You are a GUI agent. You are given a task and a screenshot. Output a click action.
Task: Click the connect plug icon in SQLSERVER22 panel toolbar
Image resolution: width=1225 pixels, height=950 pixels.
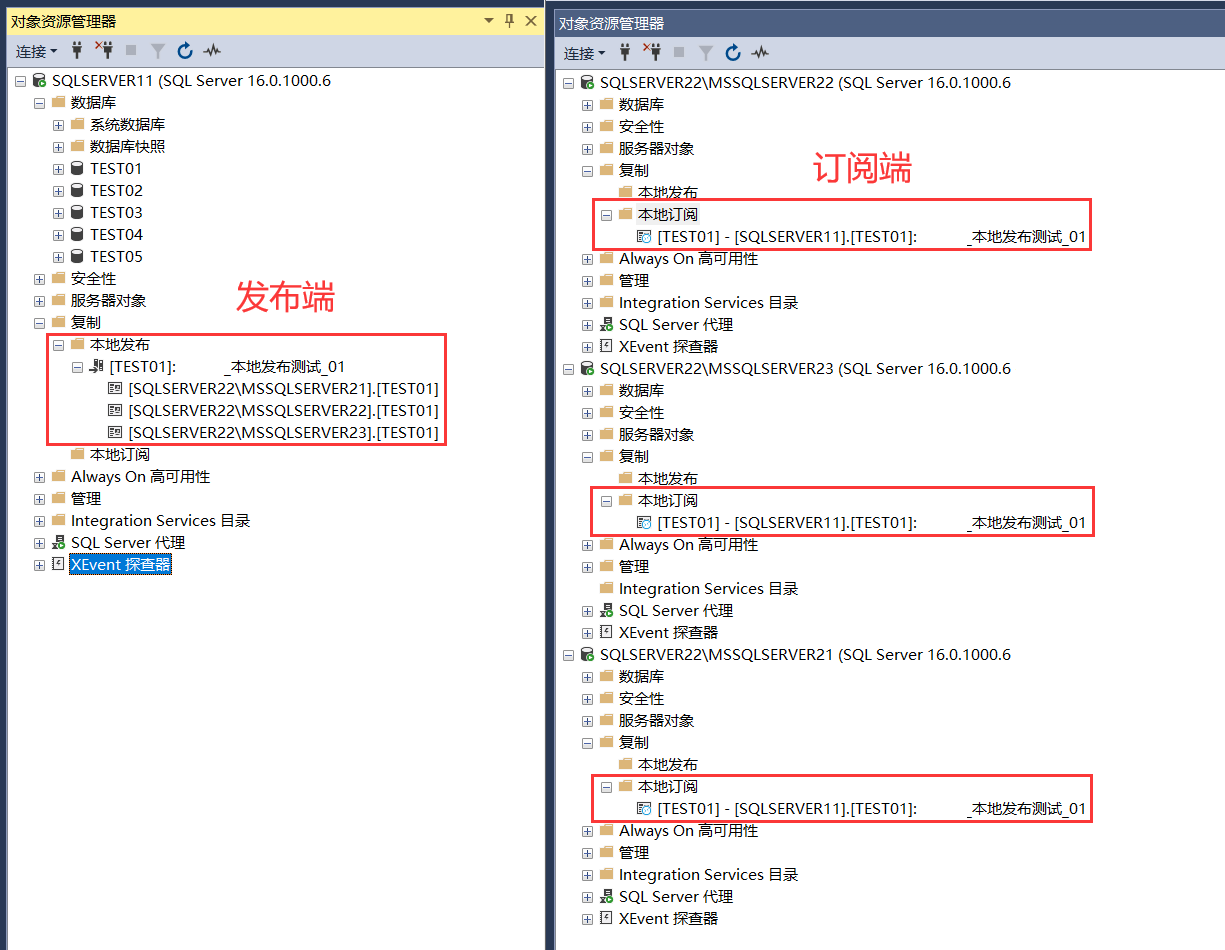pyautogui.click(x=624, y=52)
